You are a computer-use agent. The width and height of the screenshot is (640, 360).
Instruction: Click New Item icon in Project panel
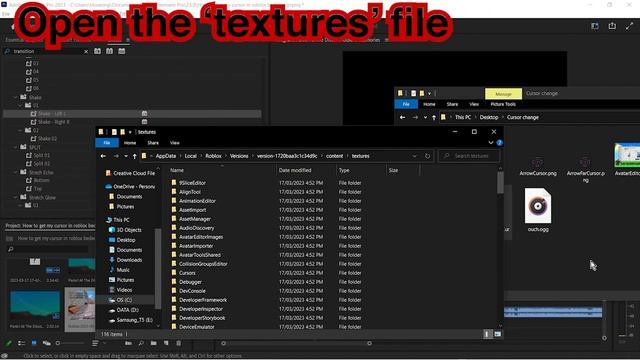166,343
